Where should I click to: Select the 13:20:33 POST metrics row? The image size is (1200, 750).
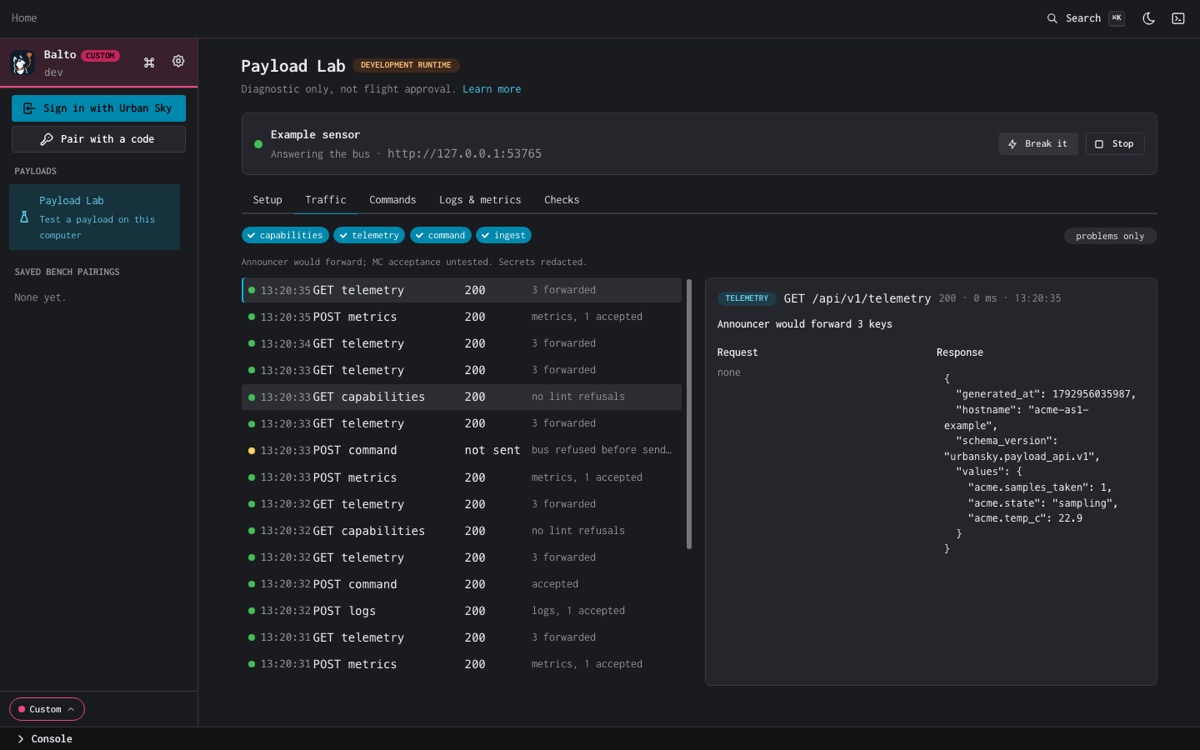462,478
